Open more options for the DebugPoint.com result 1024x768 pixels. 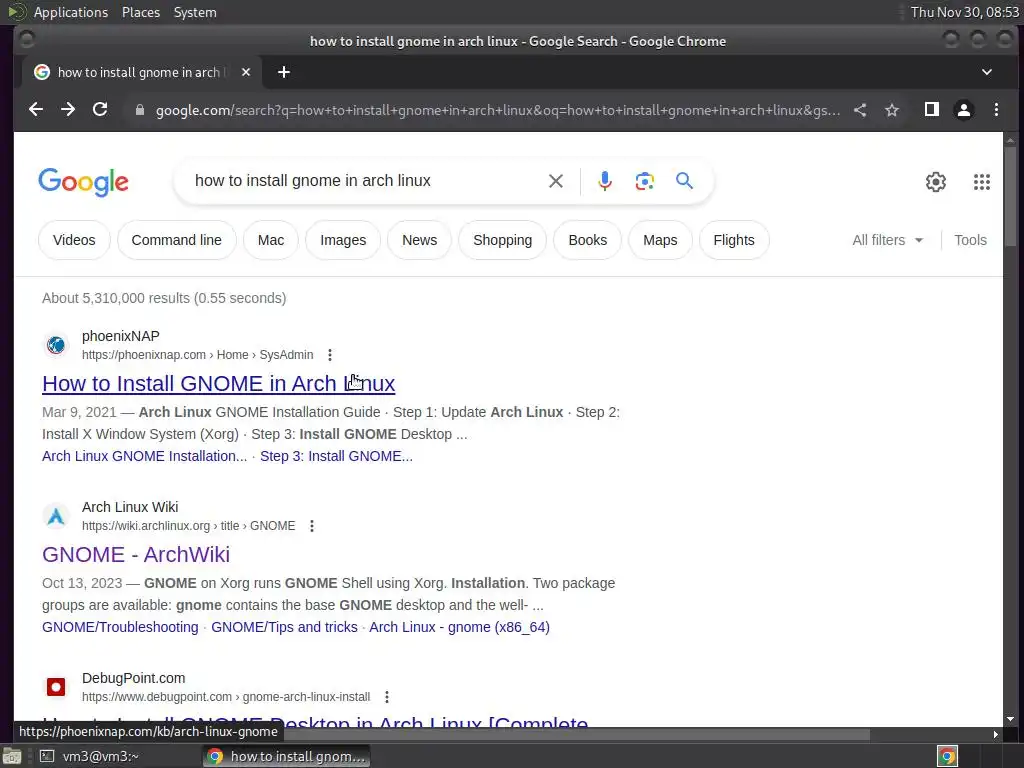[387, 697]
